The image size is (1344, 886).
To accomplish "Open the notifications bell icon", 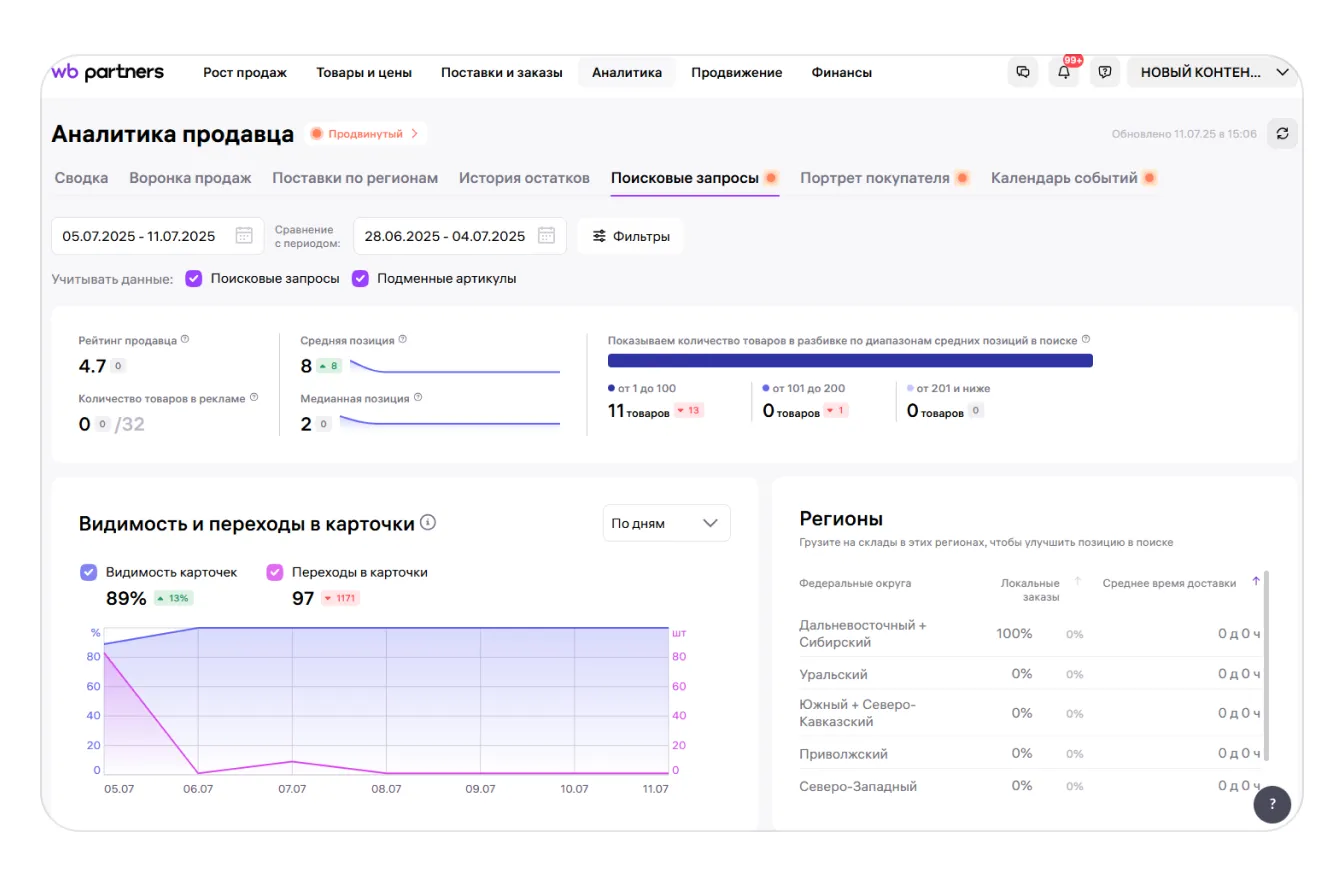I will click(1064, 72).
